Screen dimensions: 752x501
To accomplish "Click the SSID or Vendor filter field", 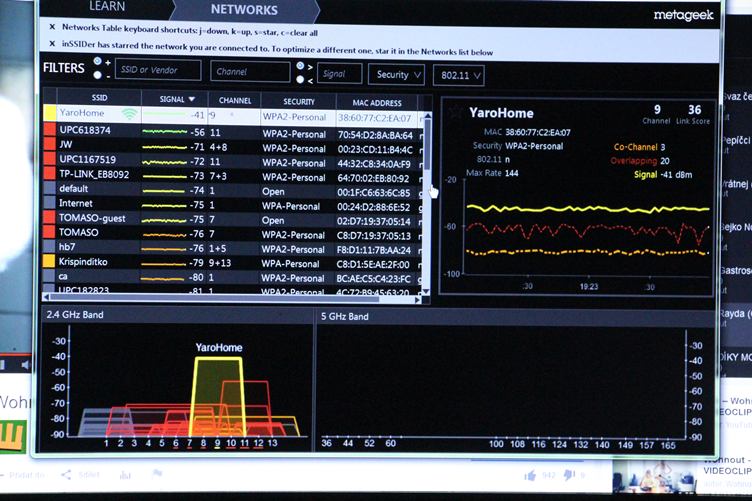I will point(158,70).
